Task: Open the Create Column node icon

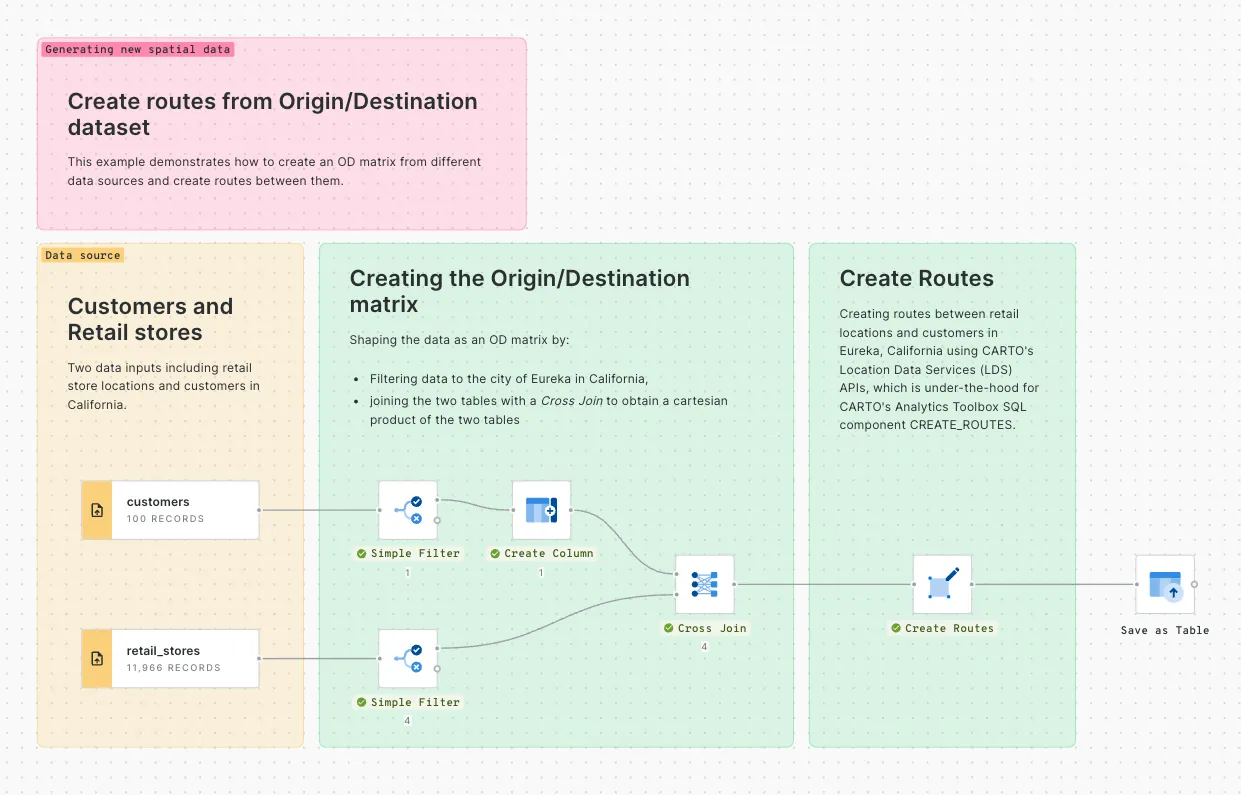Action: click(541, 510)
